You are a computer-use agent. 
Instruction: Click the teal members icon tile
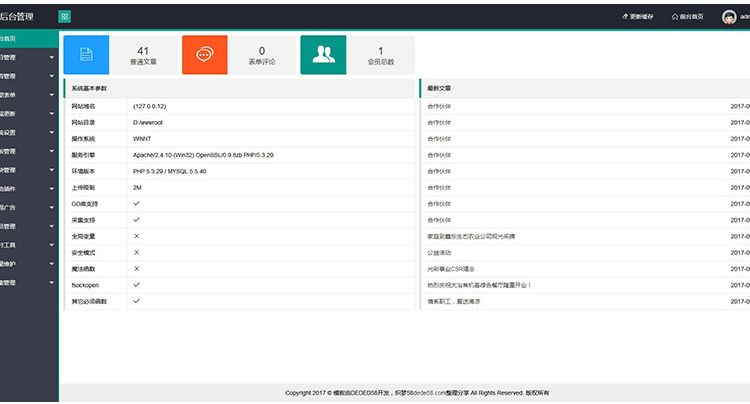tap(323, 55)
